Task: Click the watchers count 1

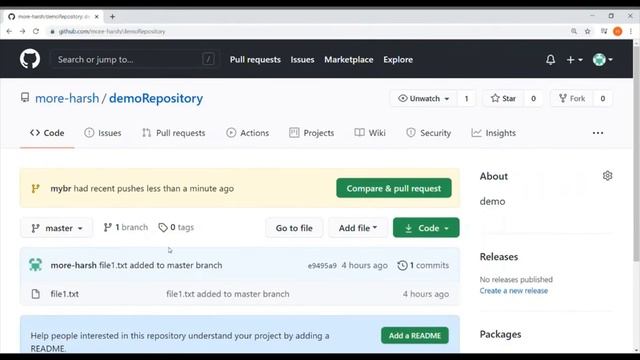Action: [466, 98]
